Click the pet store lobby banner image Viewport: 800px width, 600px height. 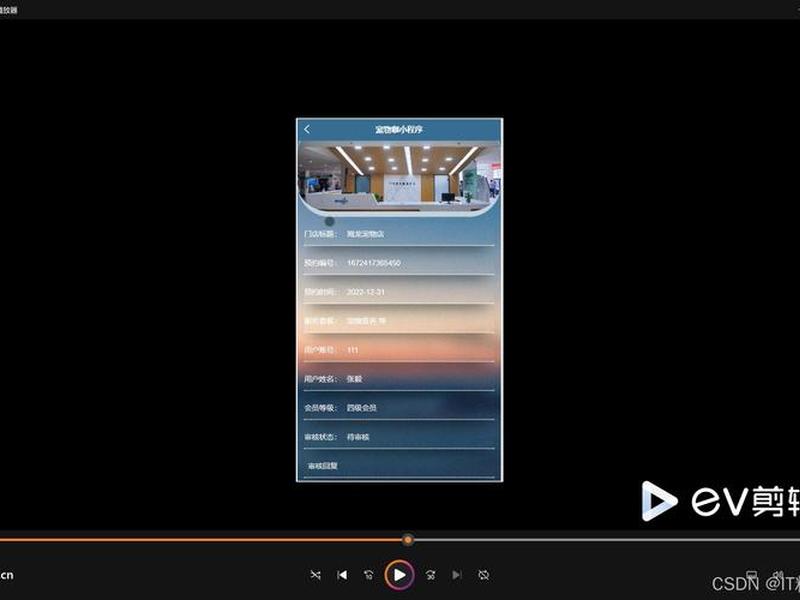point(399,178)
